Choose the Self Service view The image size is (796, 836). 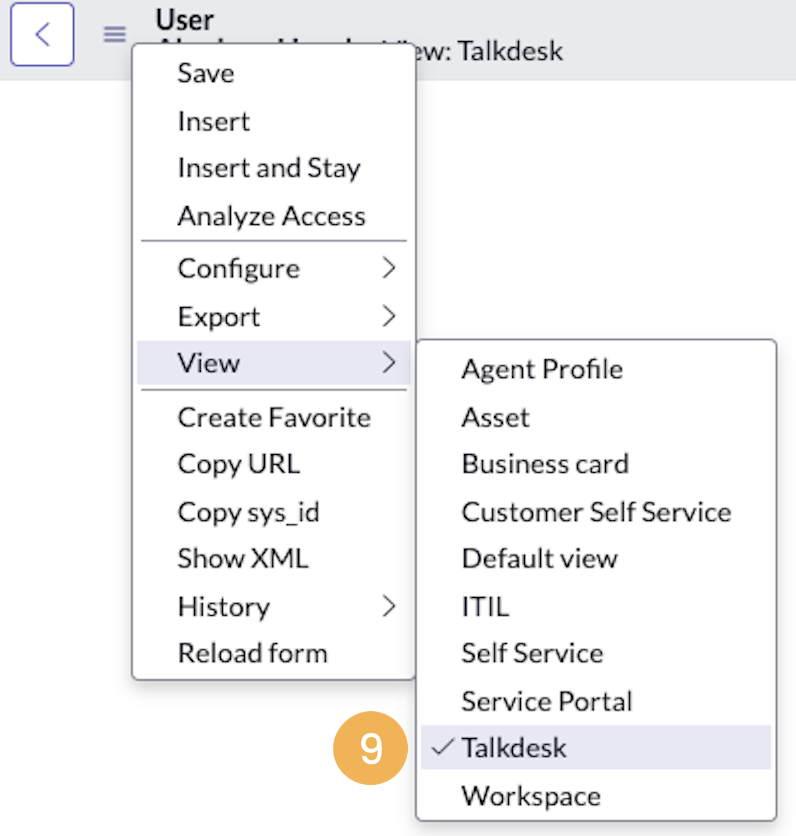click(x=596, y=653)
